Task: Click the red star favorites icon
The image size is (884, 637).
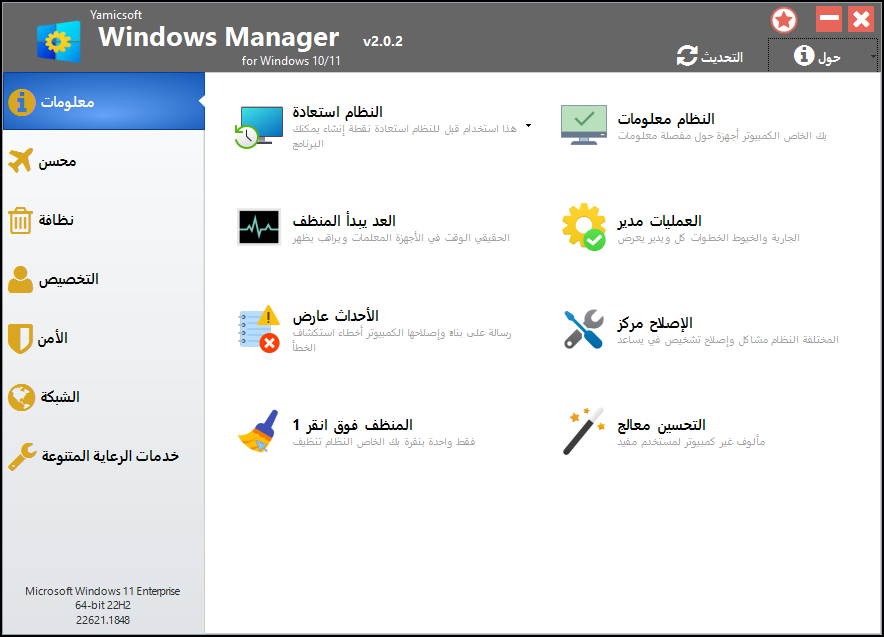Action: 784,21
